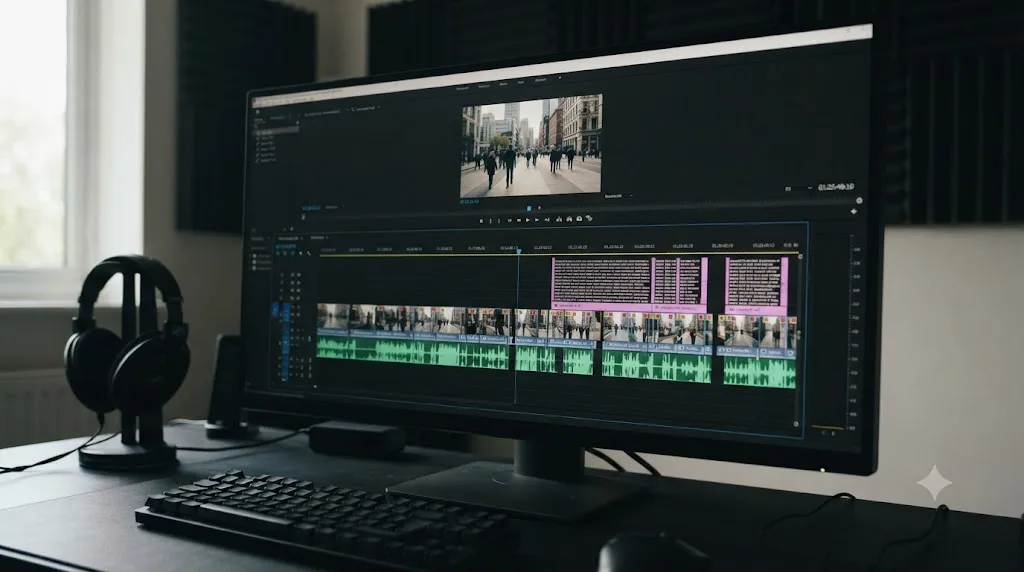Image resolution: width=1024 pixels, height=572 pixels.
Task: Step forward one frame in transport controls
Action: [x=537, y=220]
